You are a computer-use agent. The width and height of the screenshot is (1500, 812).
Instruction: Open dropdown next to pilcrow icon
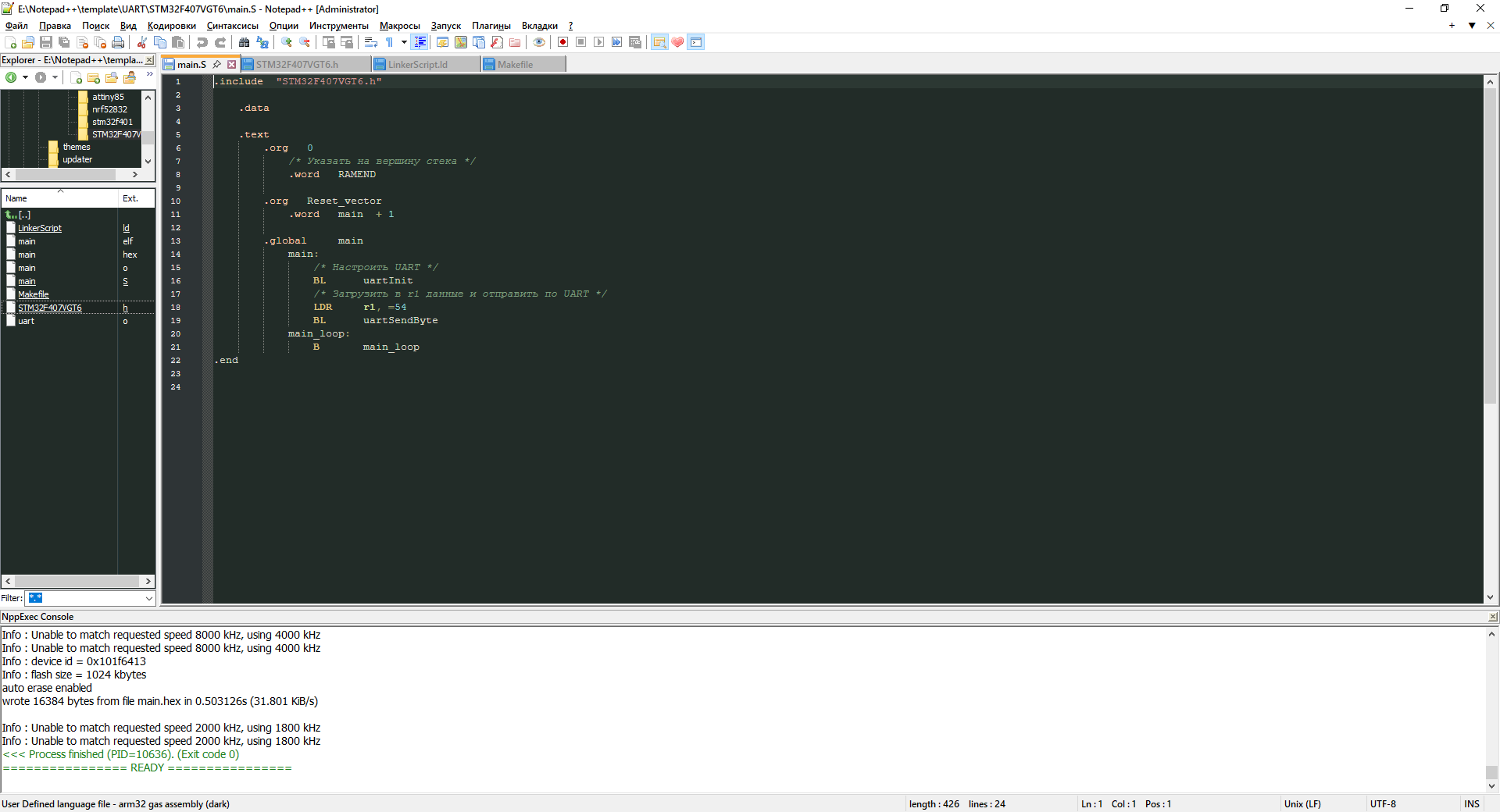(x=404, y=42)
